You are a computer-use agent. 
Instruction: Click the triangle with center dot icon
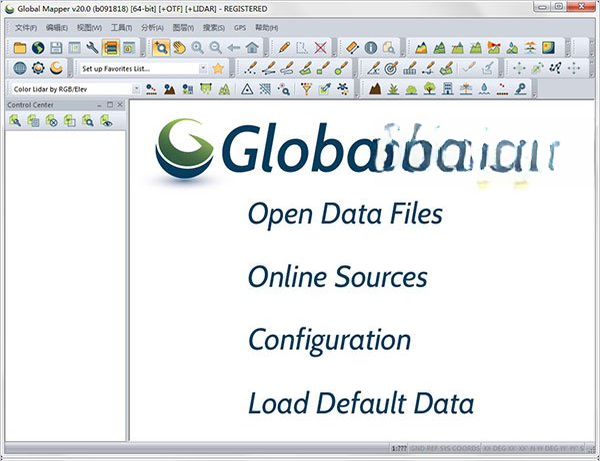[247, 89]
